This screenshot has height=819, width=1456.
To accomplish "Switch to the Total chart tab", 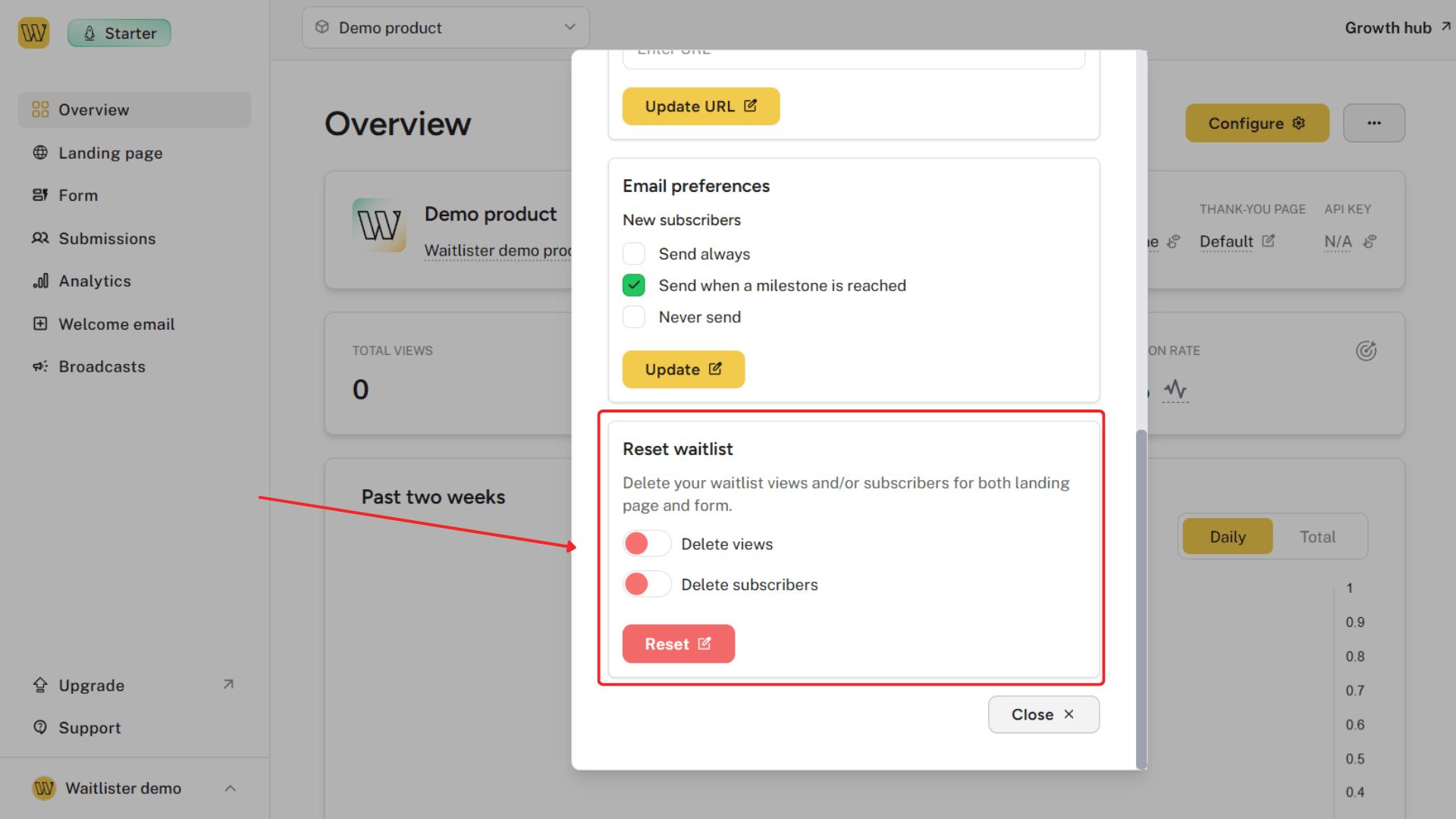I will 1318,536.
